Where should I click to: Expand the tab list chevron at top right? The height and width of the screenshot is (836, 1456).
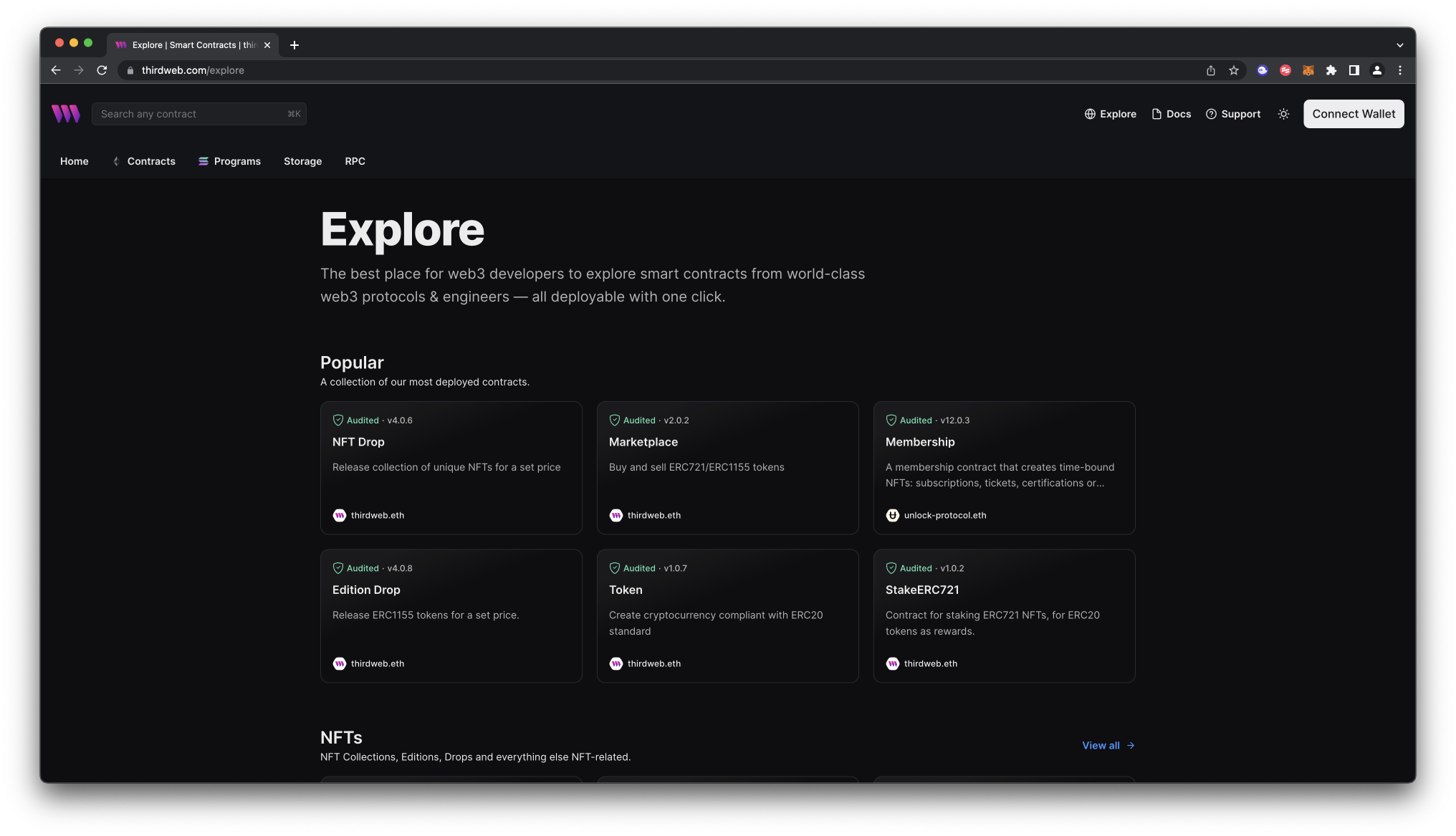(1400, 44)
